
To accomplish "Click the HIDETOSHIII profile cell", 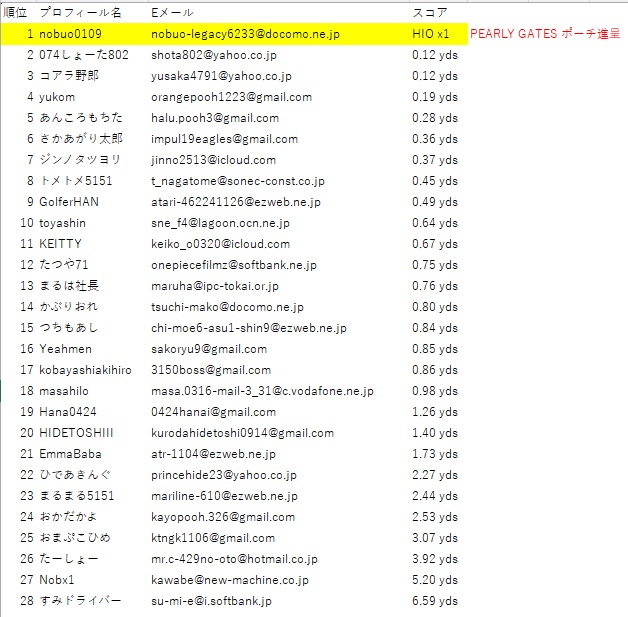I will [x=76, y=433].
